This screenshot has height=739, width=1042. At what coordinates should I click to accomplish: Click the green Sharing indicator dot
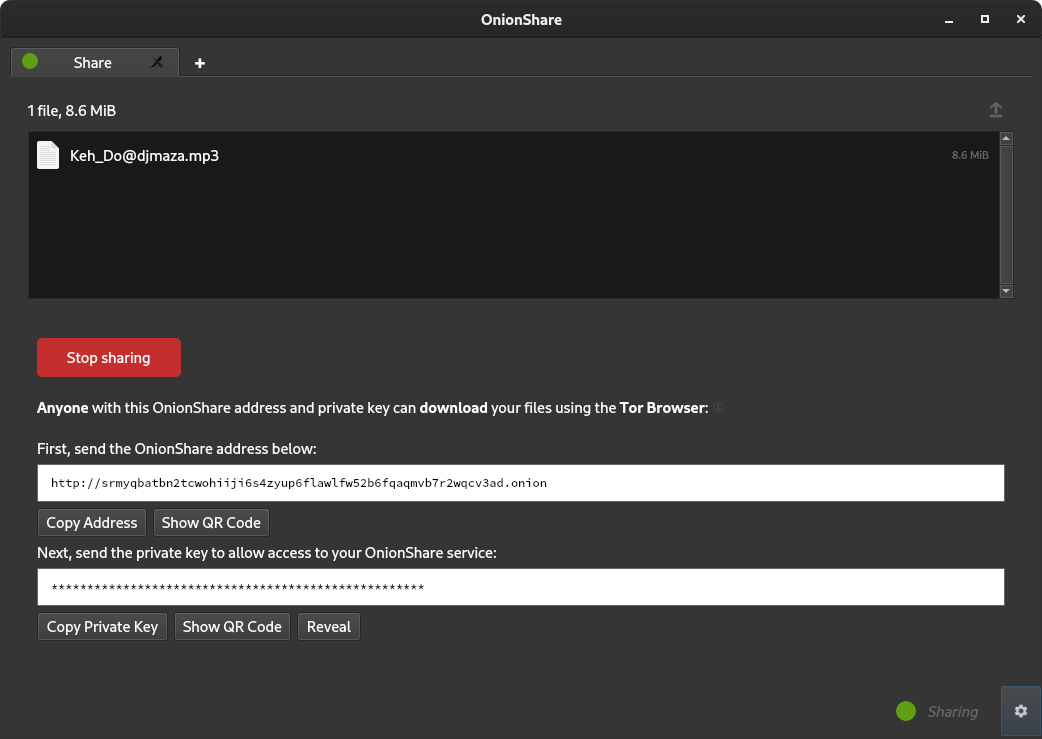pyautogui.click(x=905, y=711)
